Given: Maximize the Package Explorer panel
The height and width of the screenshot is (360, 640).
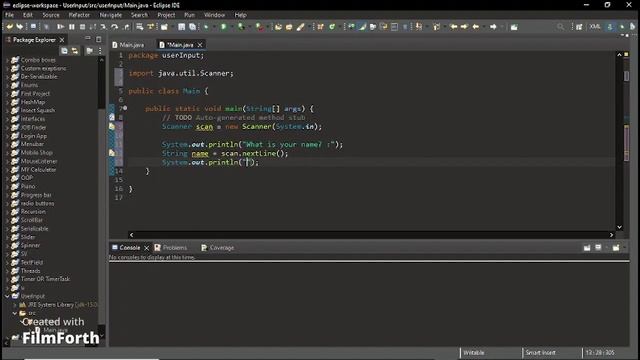Looking at the screenshot, I should [98, 39].
